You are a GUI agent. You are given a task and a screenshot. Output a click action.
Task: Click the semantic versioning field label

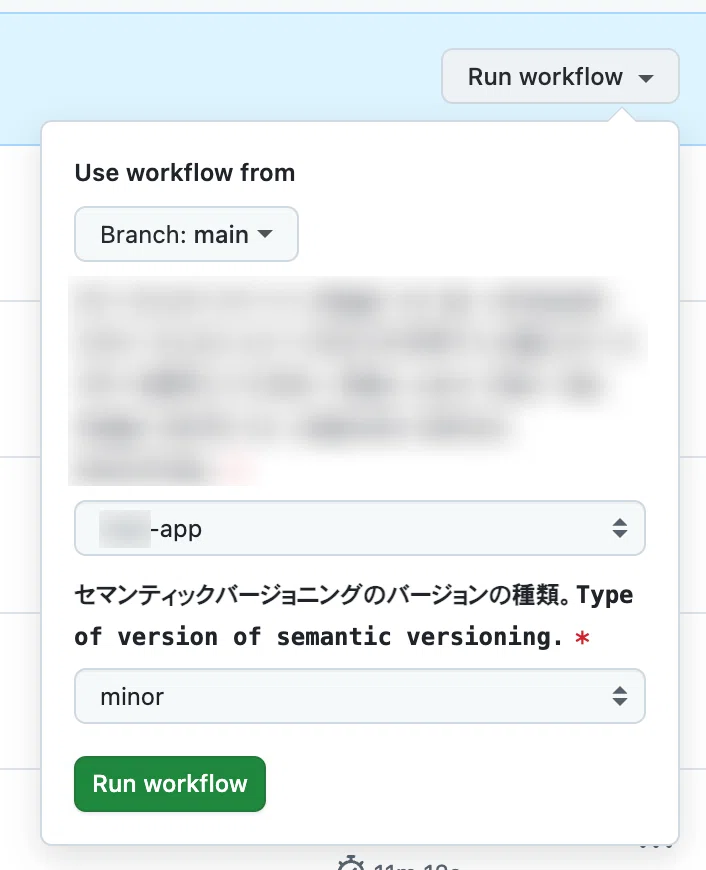(354, 615)
